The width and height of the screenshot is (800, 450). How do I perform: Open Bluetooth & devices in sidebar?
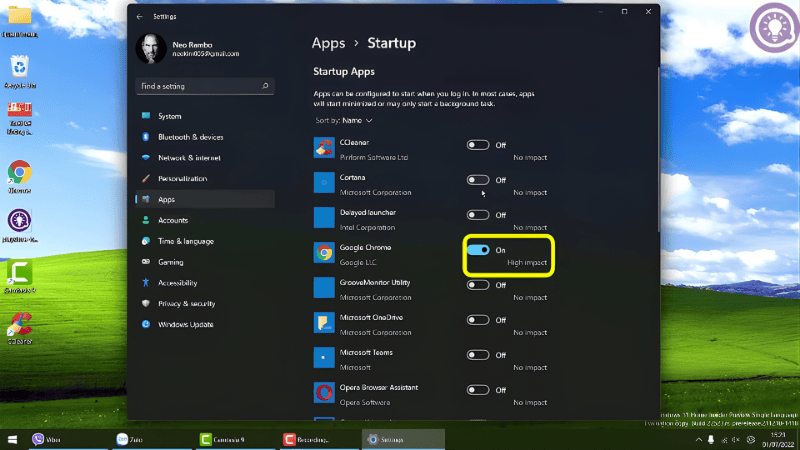click(205, 137)
